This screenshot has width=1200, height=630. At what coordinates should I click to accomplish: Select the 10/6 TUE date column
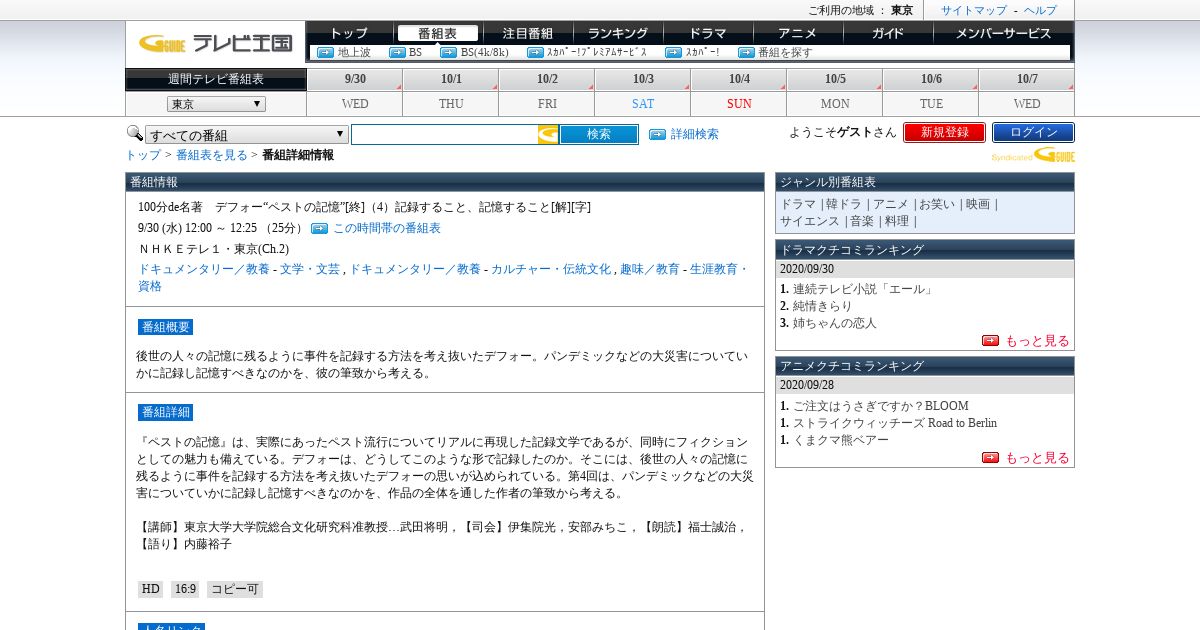coord(931,92)
